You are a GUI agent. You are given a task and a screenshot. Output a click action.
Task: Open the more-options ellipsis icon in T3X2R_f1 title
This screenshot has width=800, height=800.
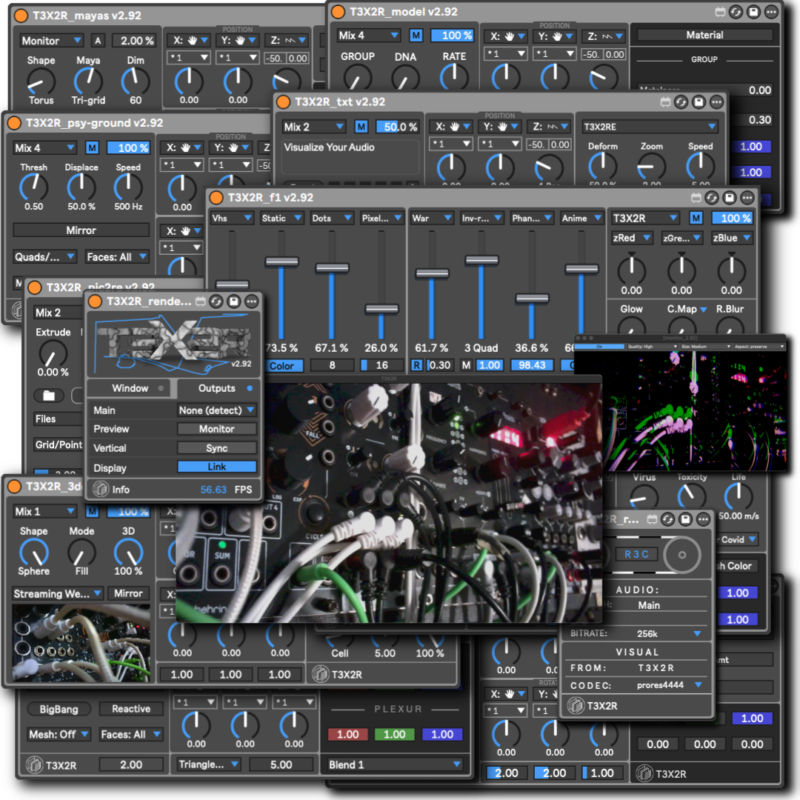tap(747, 197)
